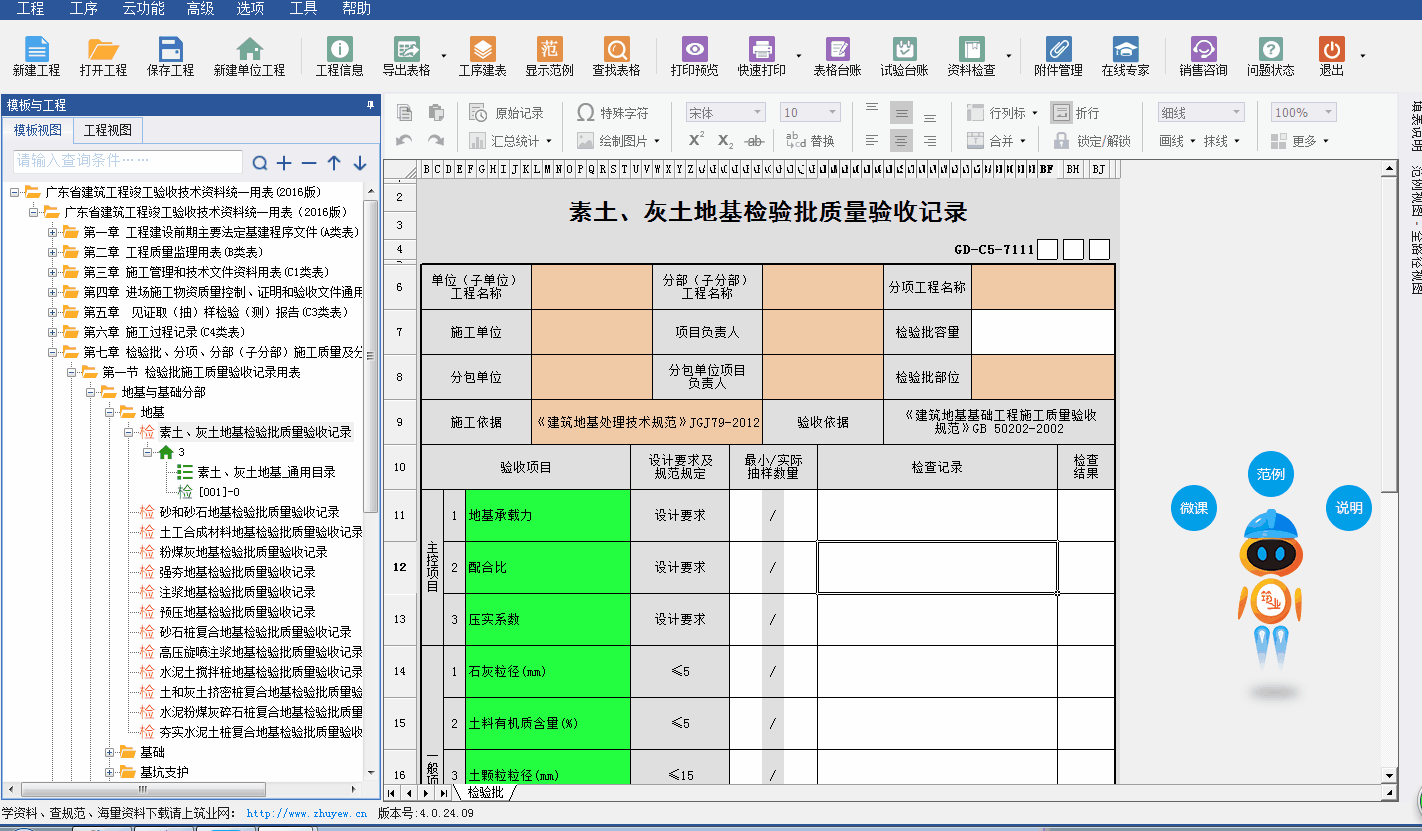This screenshot has width=1422, height=831.
Task: Click the 查找表格 search icon
Action: click(x=616, y=50)
